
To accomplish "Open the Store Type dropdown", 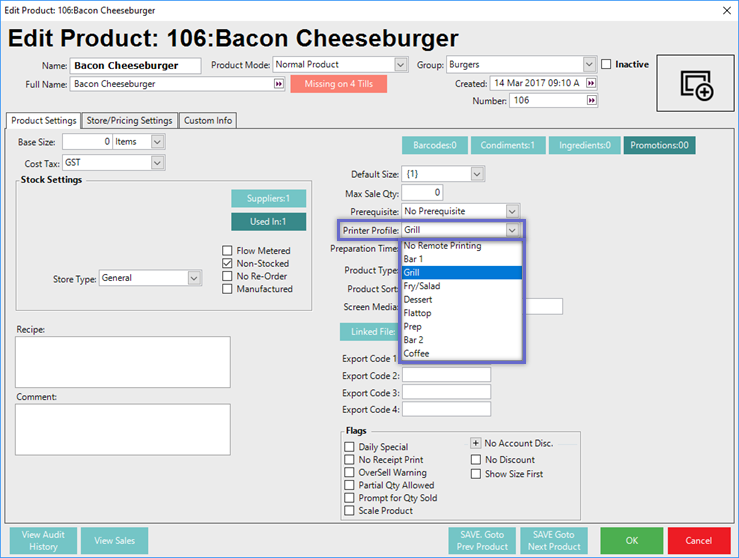I will click(x=195, y=279).
